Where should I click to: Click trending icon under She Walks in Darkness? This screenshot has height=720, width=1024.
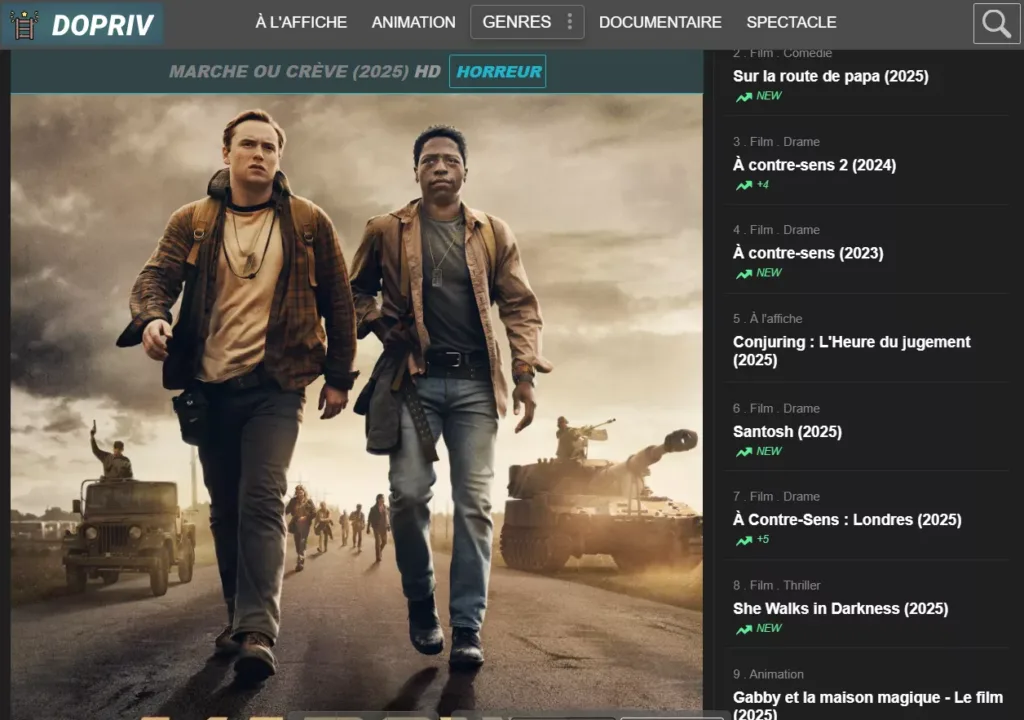743,630
